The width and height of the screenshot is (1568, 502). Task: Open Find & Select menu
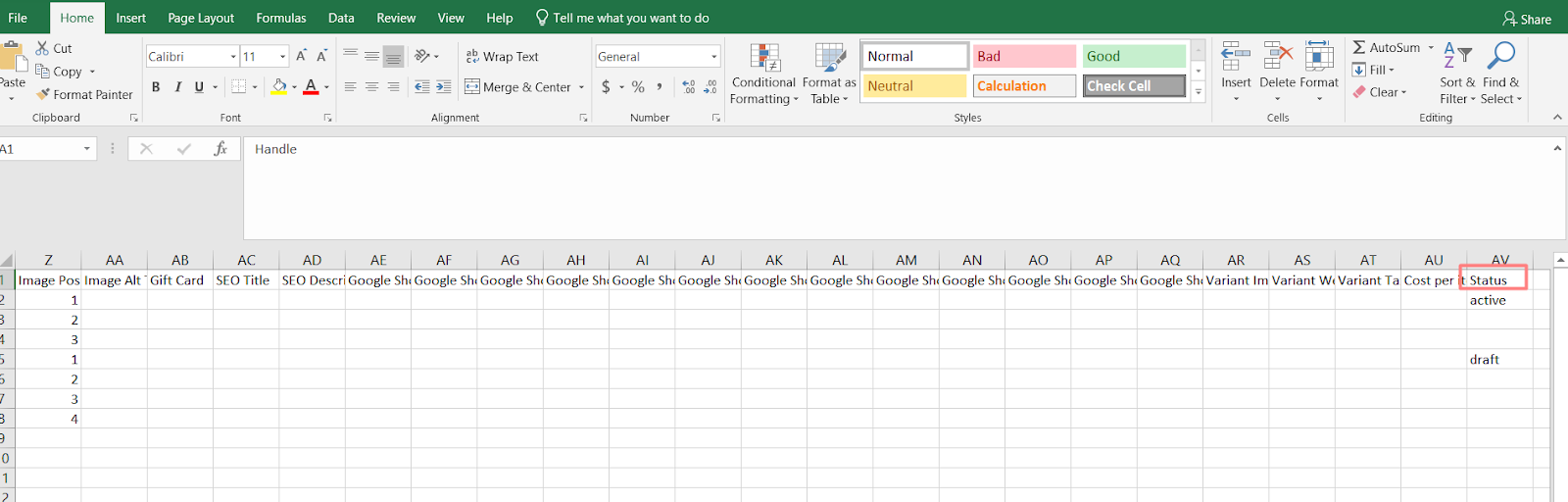[x=1500, y=74]
